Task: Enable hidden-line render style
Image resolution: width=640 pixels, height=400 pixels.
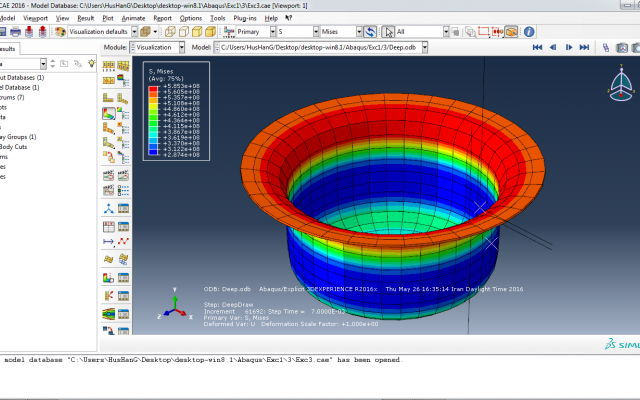Action: click(x=184, y=31)
